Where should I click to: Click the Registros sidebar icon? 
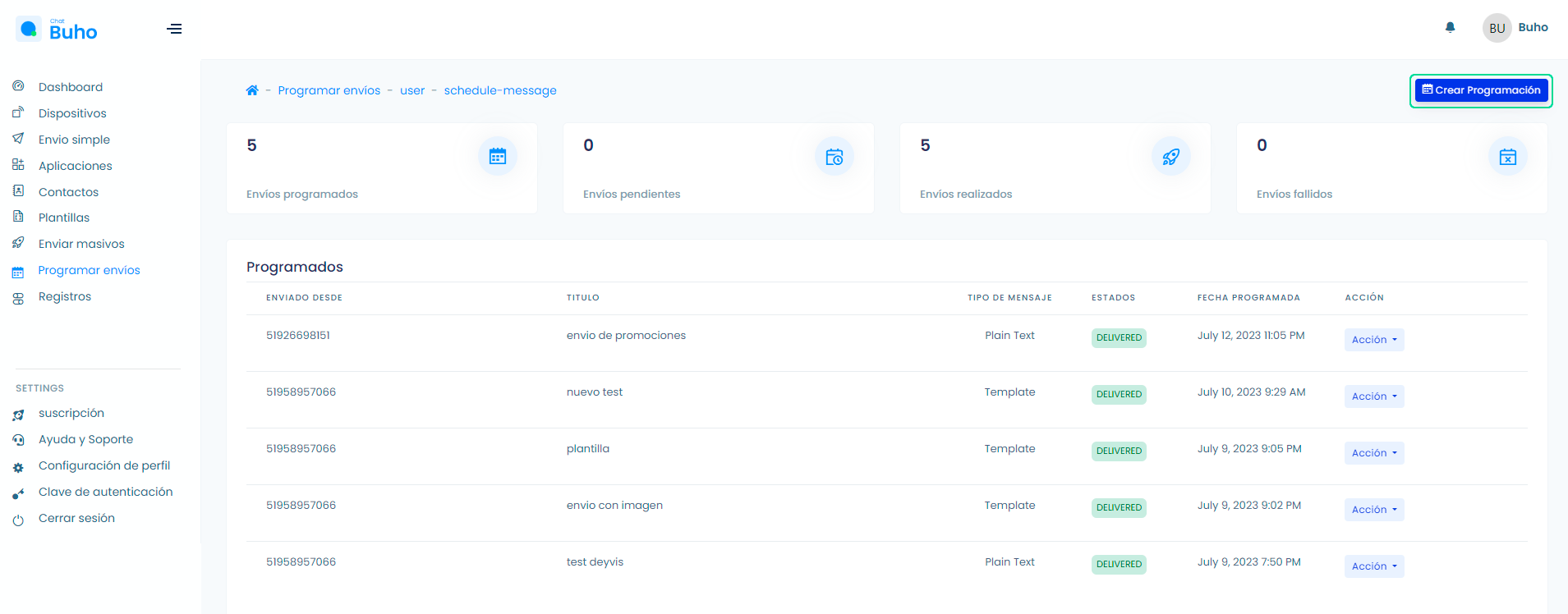[x=18, y=298]
